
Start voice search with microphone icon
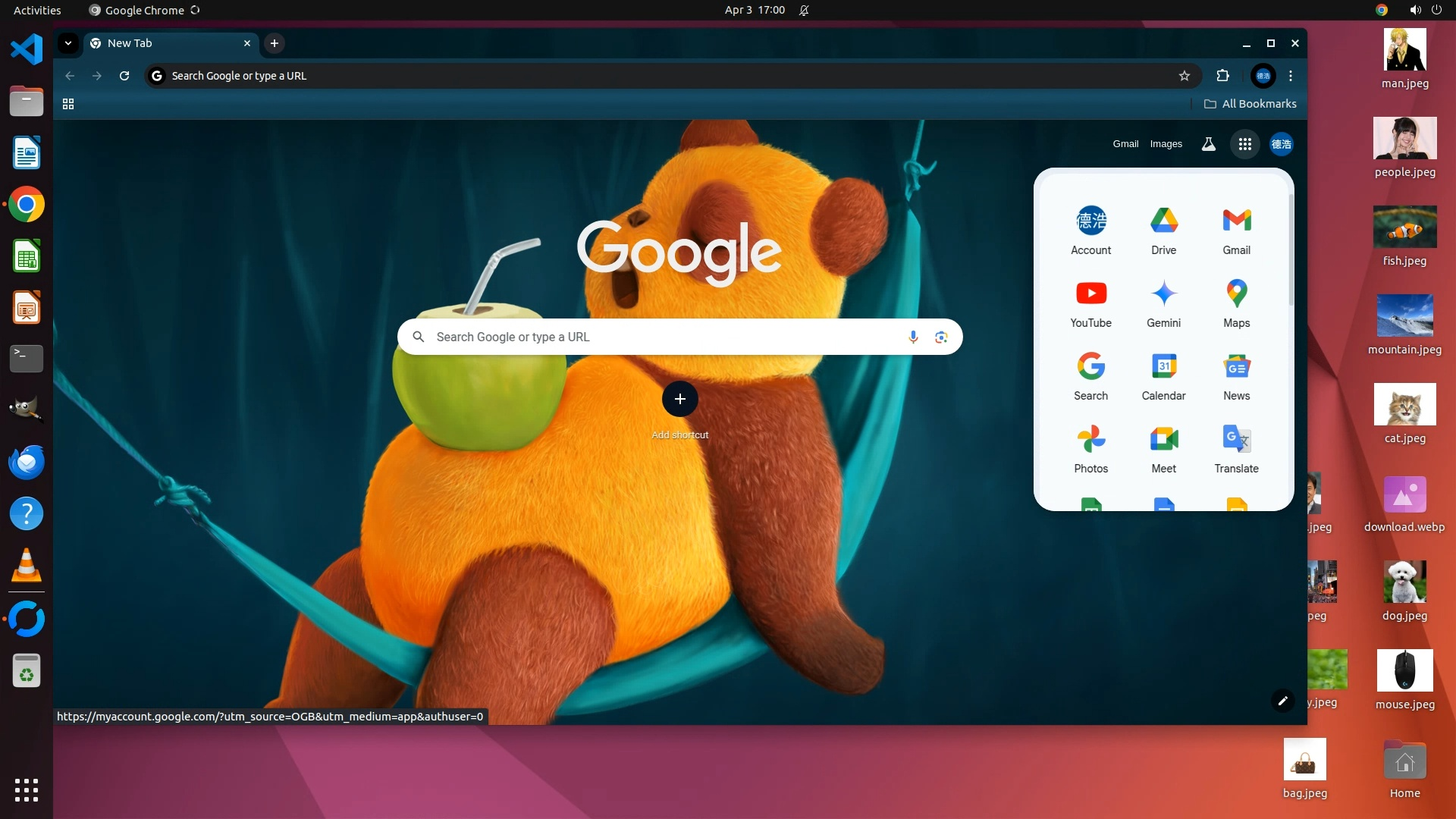click(913, 337)
